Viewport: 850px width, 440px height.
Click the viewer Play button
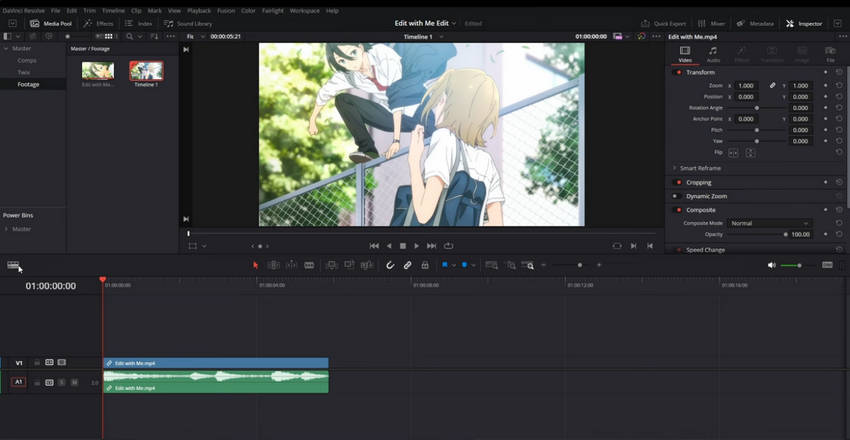pyautogui.click(x=417, y=246)
